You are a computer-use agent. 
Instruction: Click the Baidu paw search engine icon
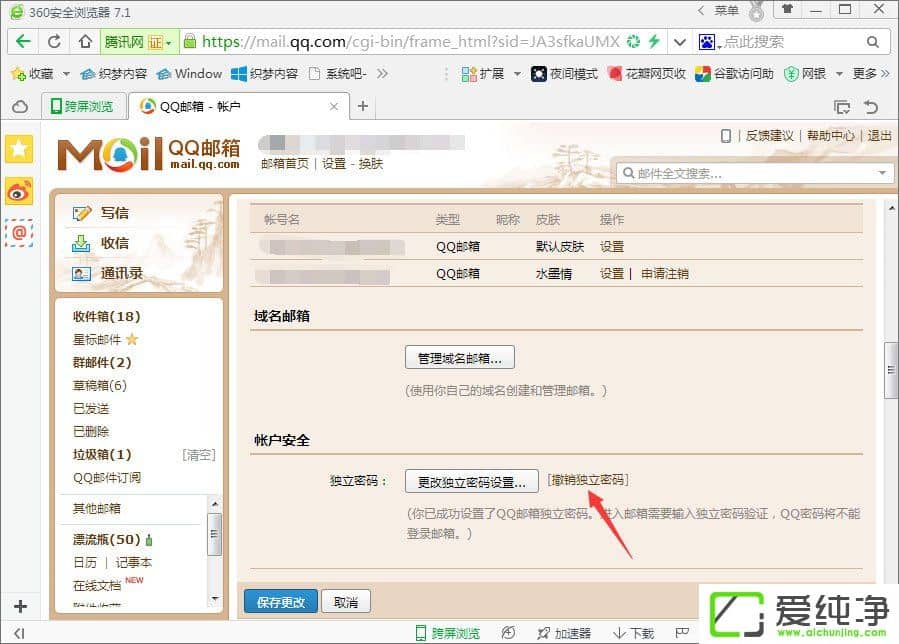(x=706, y=42)
